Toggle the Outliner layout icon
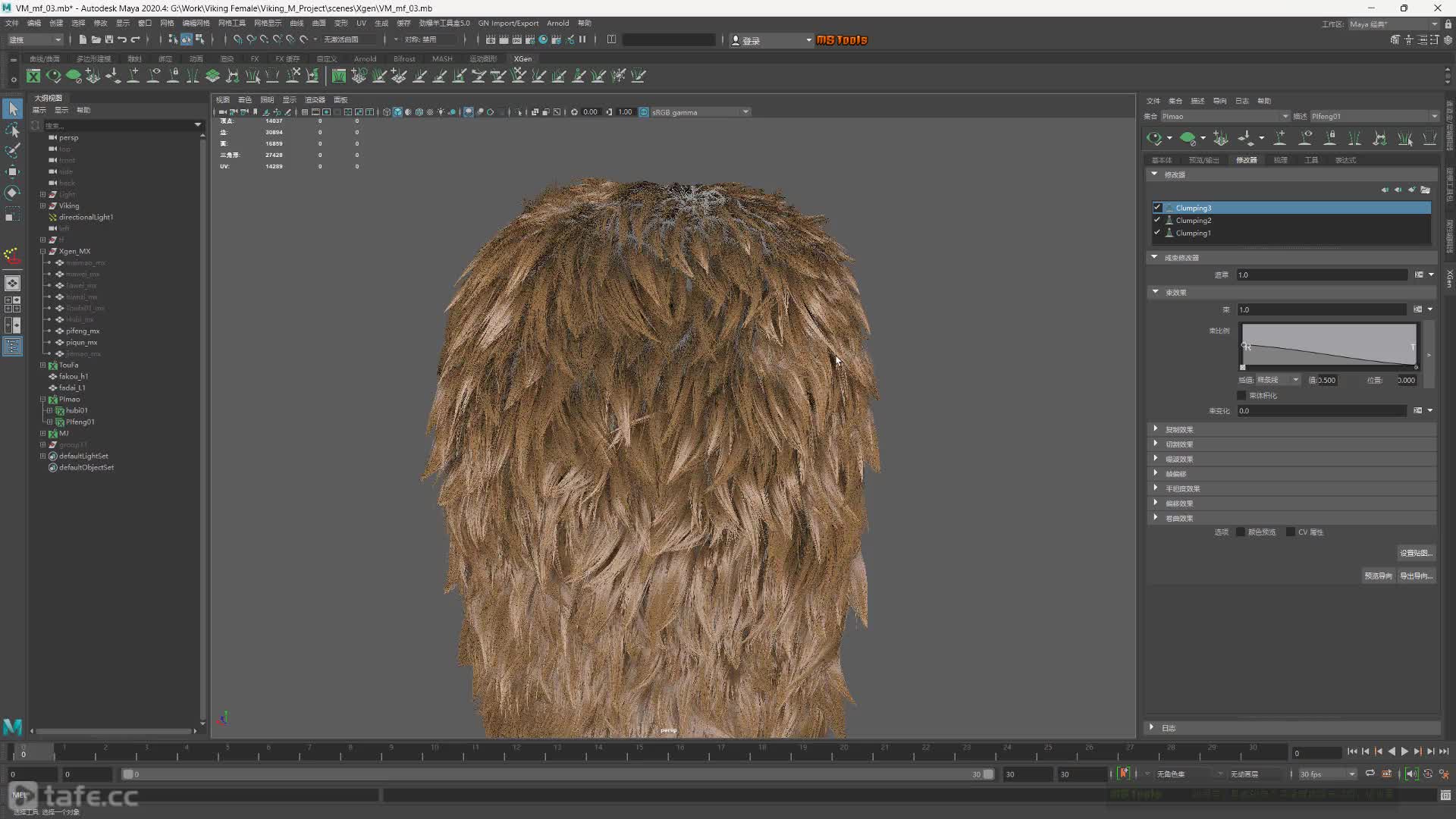The height and width of the screenshot is (819, 1456). [13, 347]
